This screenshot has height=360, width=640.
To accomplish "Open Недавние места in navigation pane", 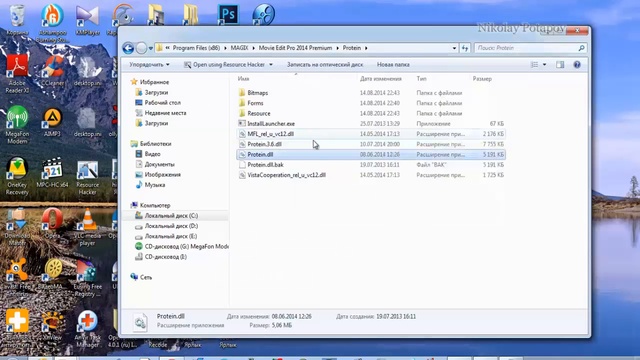I will tap(165, 113).
